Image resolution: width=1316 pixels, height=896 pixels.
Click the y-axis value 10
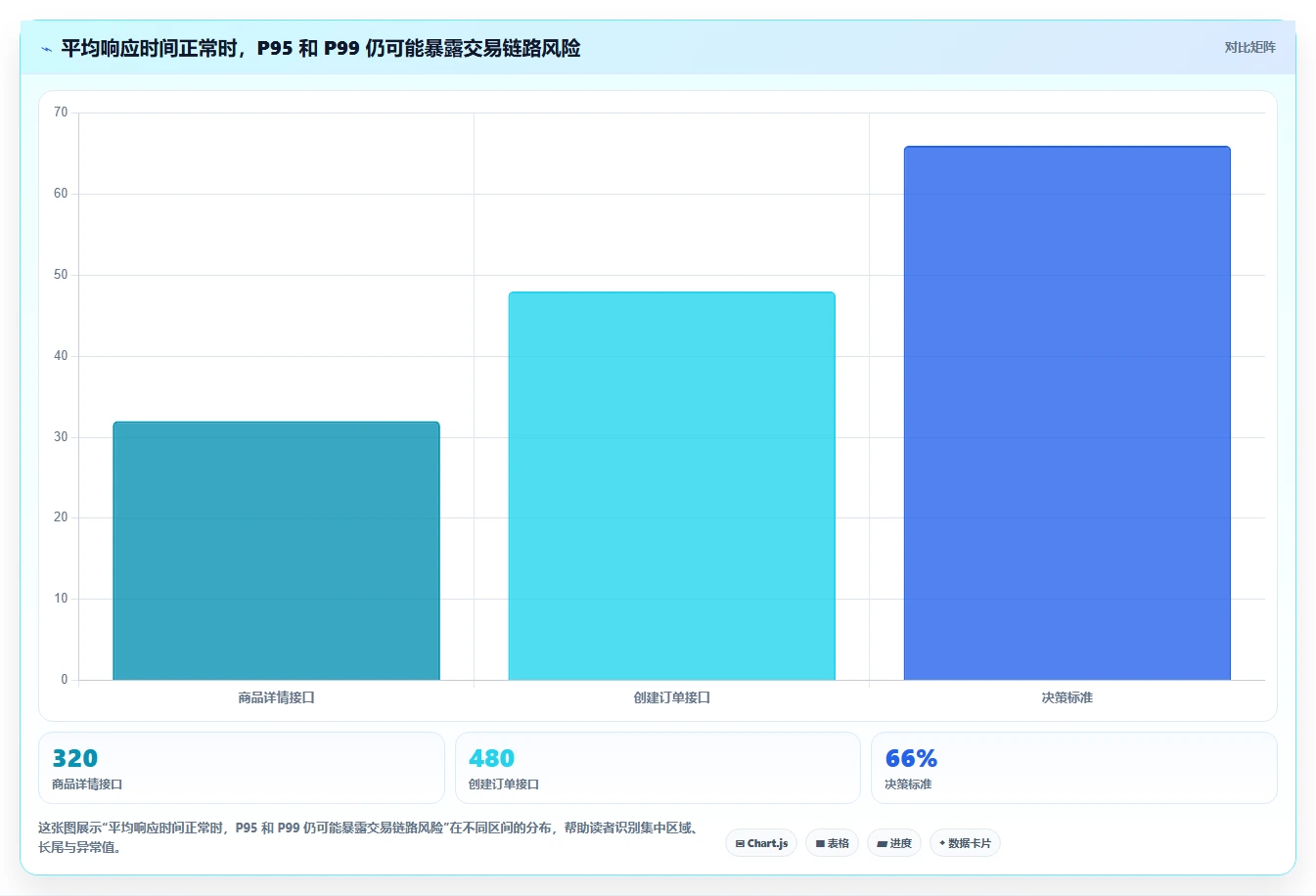[61, 599]
